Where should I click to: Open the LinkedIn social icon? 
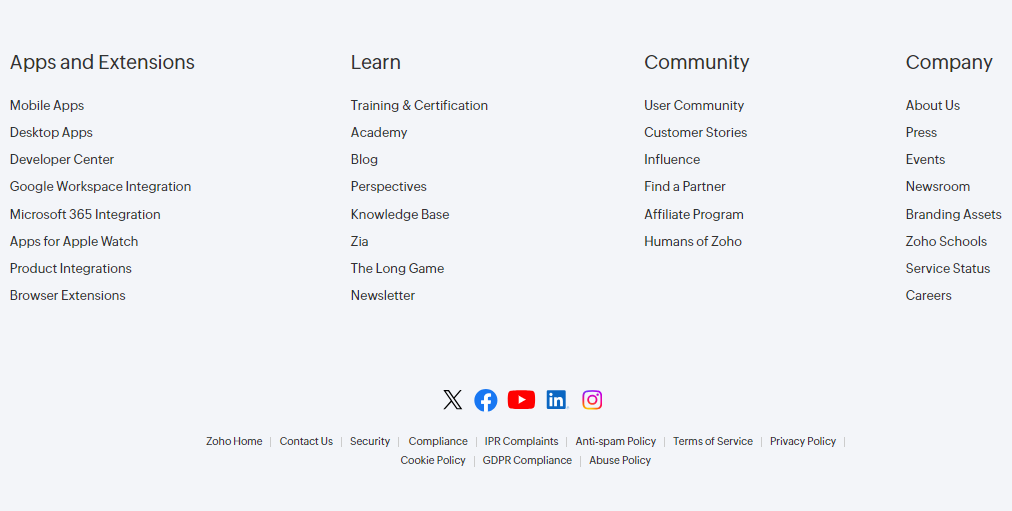click(x=557, y=400)
